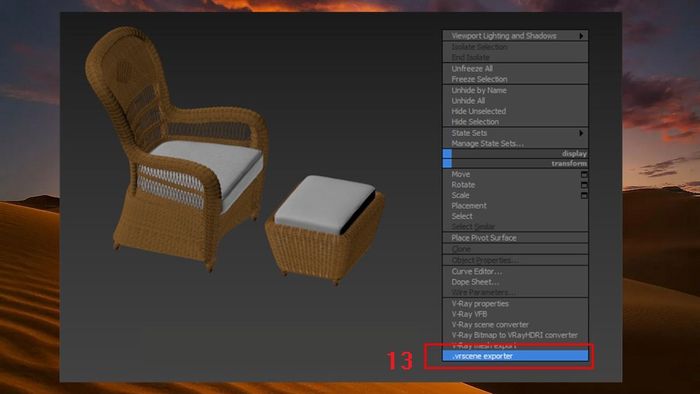Viewport: 700px width, 394px height.
Task: Activate the Rotate transform command
Action: click(x=463, y=185)
